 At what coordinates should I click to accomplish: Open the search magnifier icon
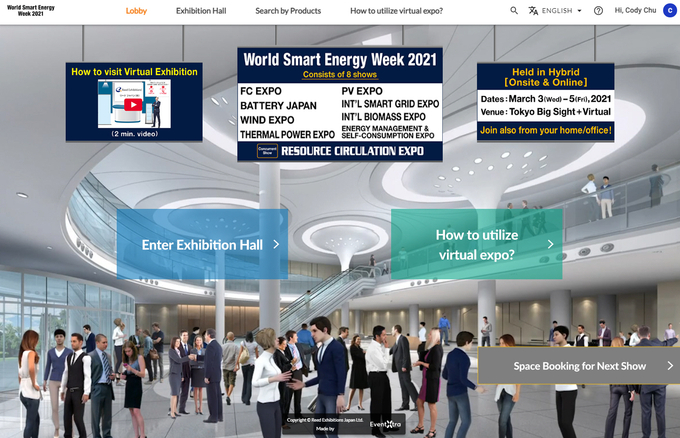[514, 10]
